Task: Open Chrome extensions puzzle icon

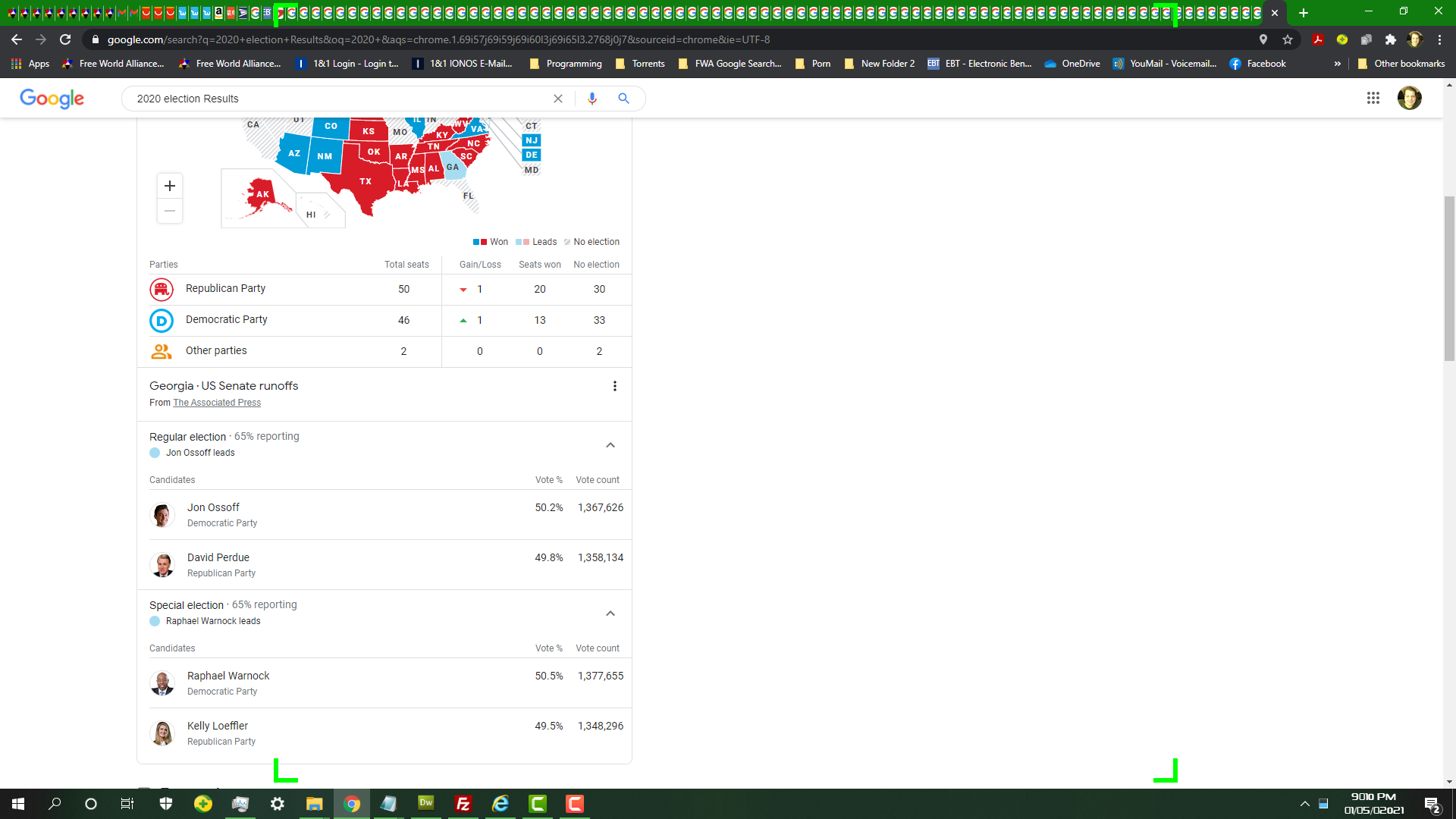Action: coord(1391,39)
